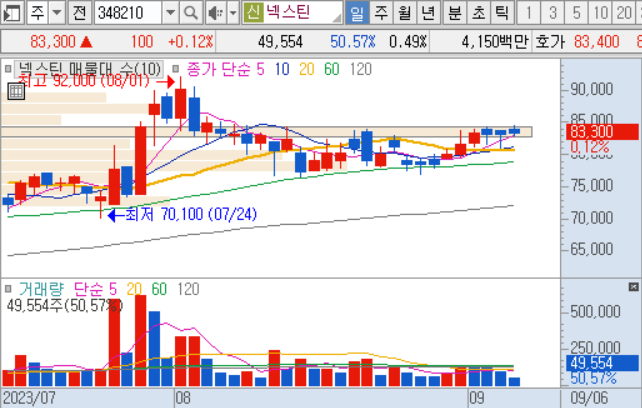Click volume MA 20 legend
This screenshot has width=642, height=408.
(x=134, y=289)
